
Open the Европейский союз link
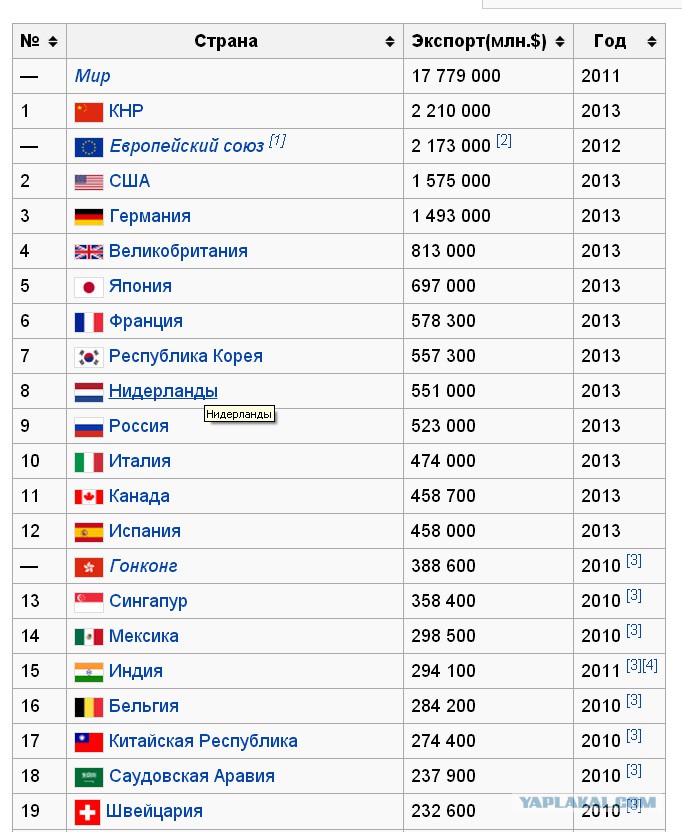[x=187, y=146]
